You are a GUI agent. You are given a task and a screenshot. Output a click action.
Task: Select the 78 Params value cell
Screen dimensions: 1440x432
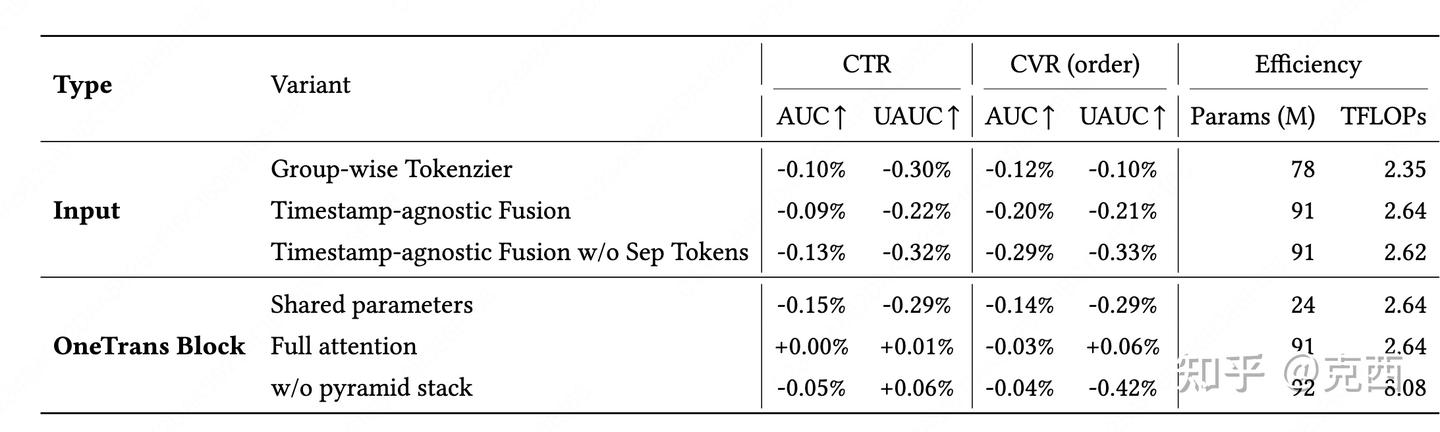pyautogui.click(x=1302, y=169)
